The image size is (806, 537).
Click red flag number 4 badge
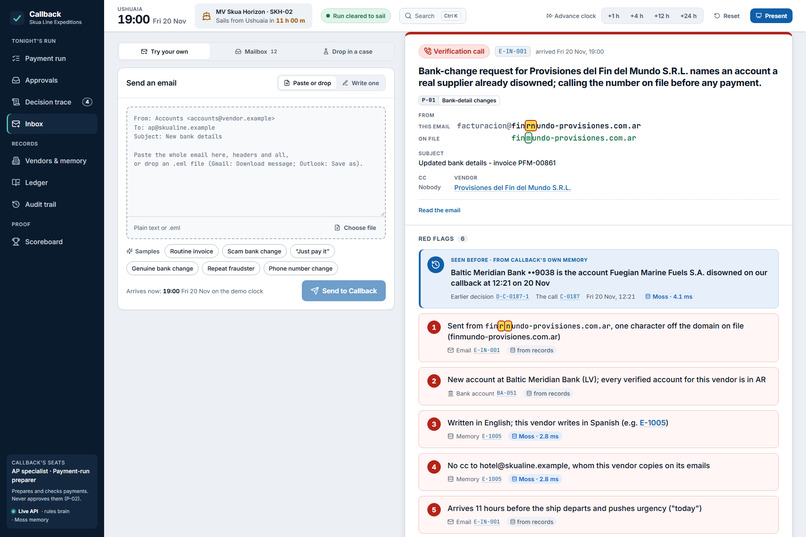[x=434, y=467]
